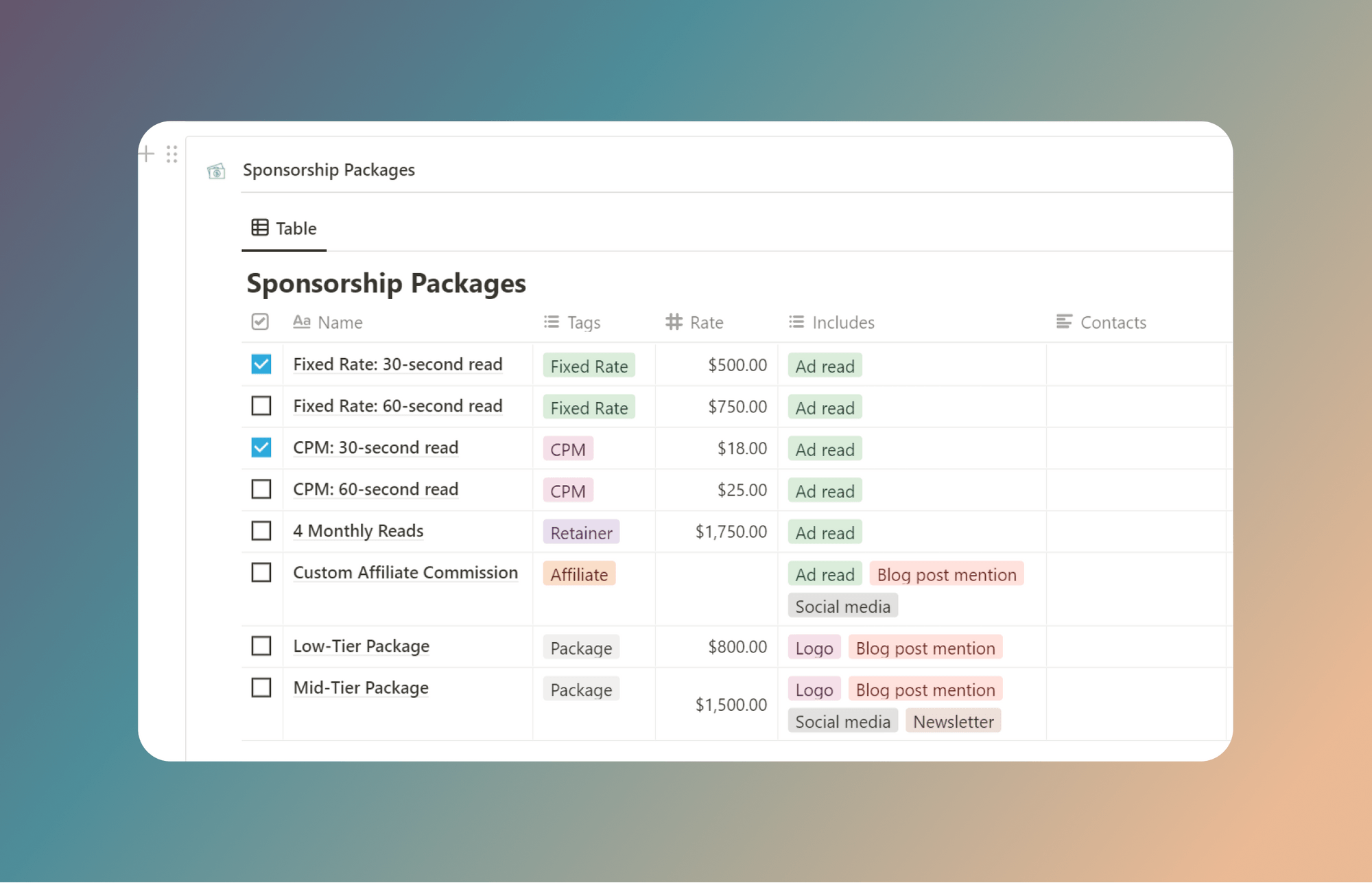The height and width of the screenshot is (883, 1372).
Task: Click the text icon in the Contacts column header
Action: (1063, 321)
